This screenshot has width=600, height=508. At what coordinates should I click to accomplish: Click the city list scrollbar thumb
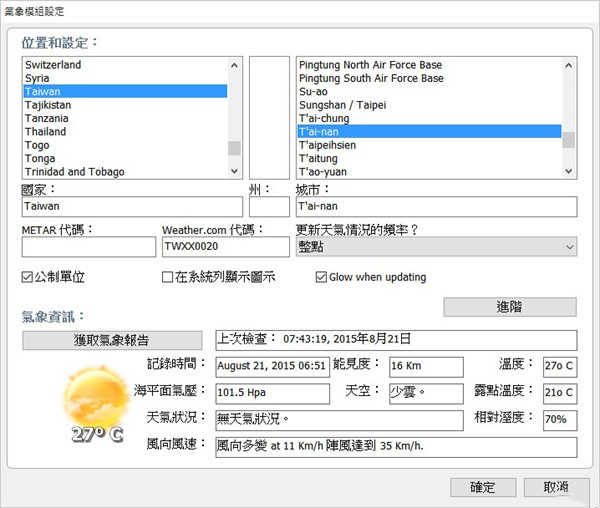[569, 140]
